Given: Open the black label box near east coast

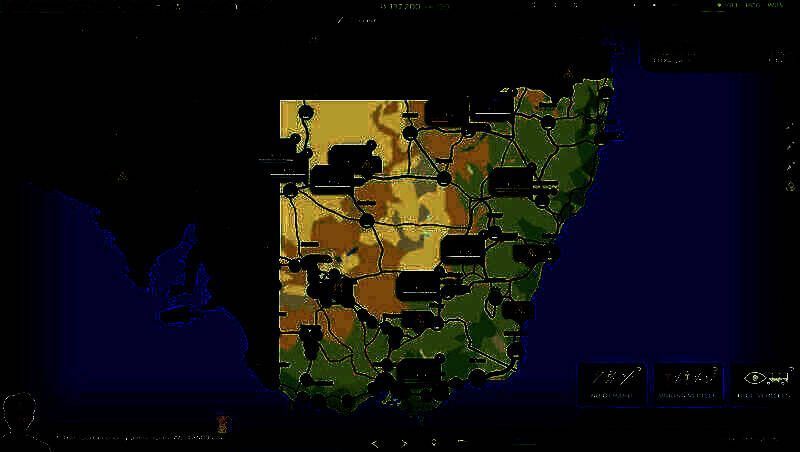Looking at the screenshot, I should [x=510, y=180].
